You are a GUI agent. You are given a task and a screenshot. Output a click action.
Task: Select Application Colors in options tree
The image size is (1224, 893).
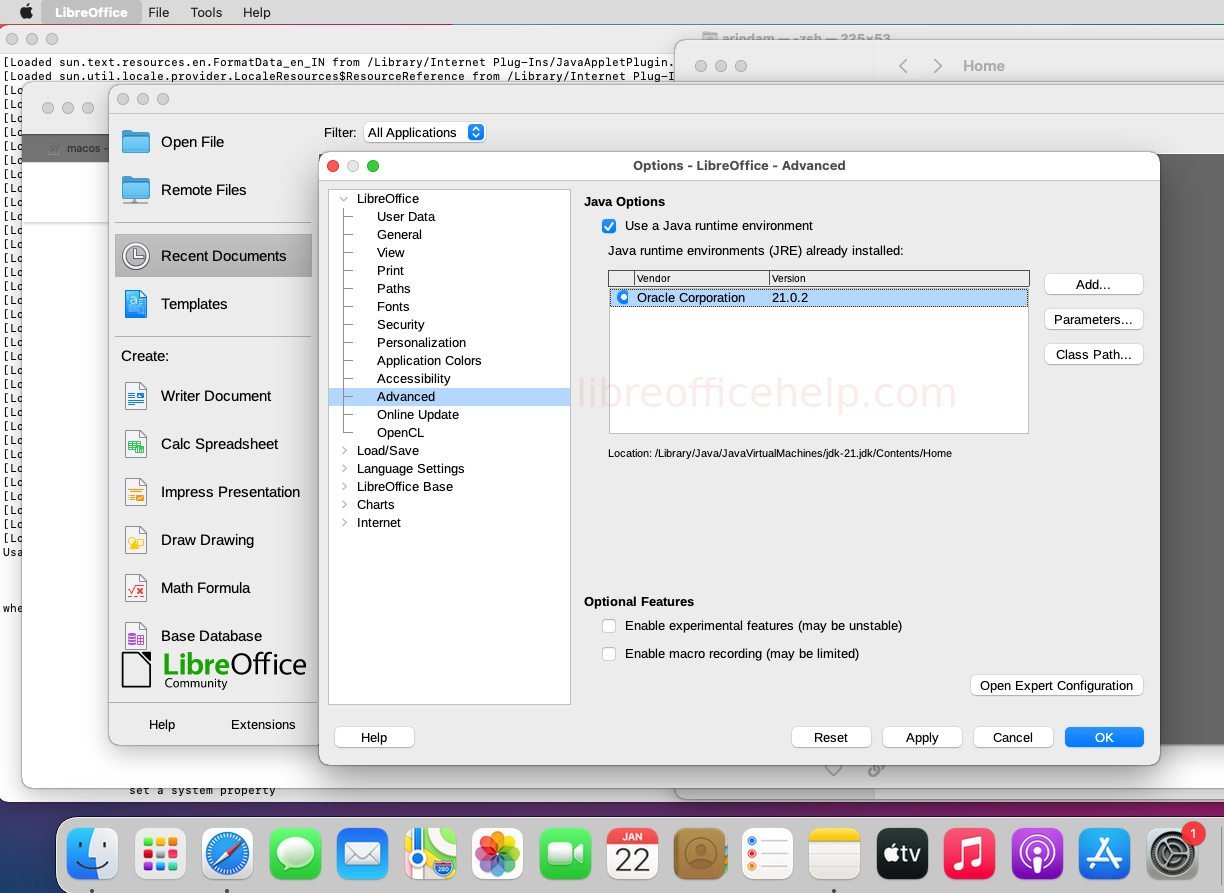click(x=429, y=361)
